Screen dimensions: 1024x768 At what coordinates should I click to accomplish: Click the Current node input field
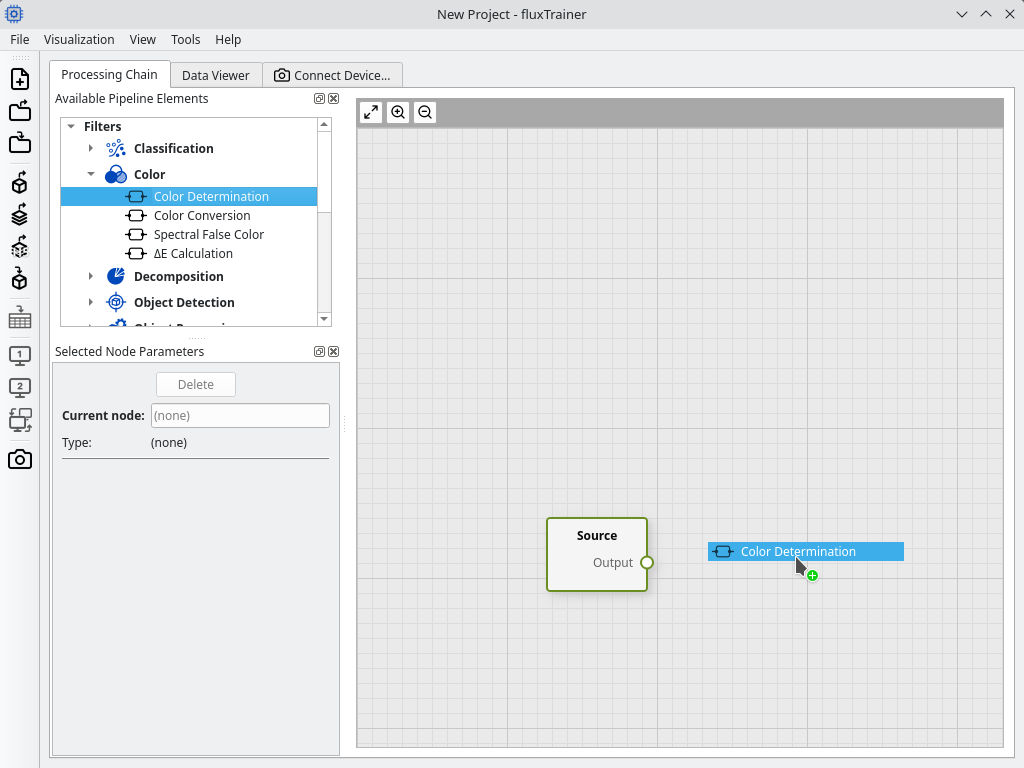pyautogui.click(x=240, y=415)
